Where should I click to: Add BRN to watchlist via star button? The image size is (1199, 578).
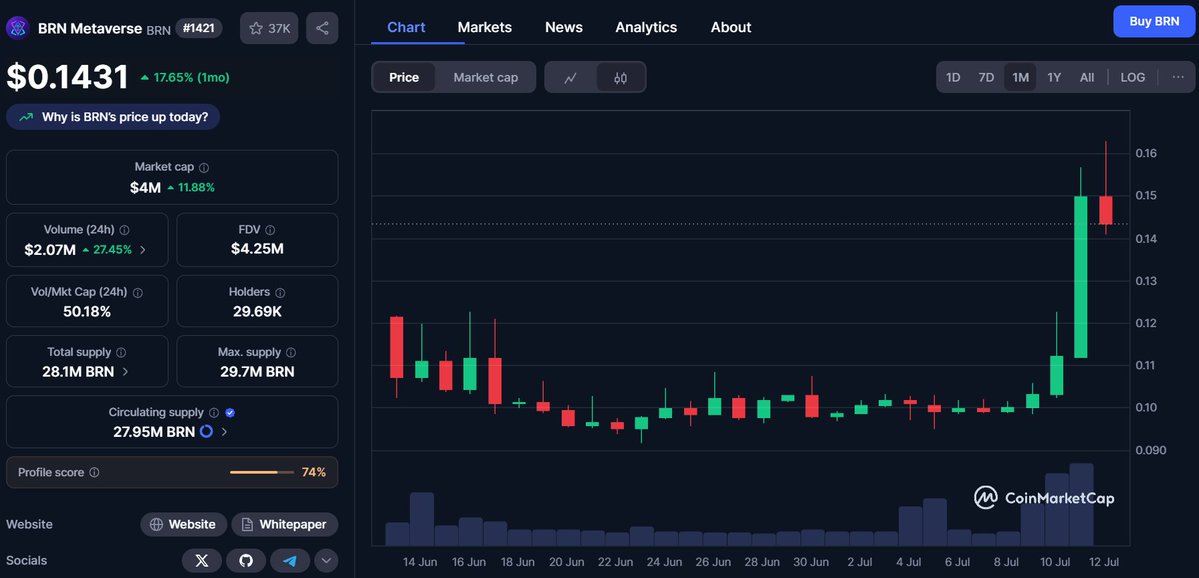269,28
